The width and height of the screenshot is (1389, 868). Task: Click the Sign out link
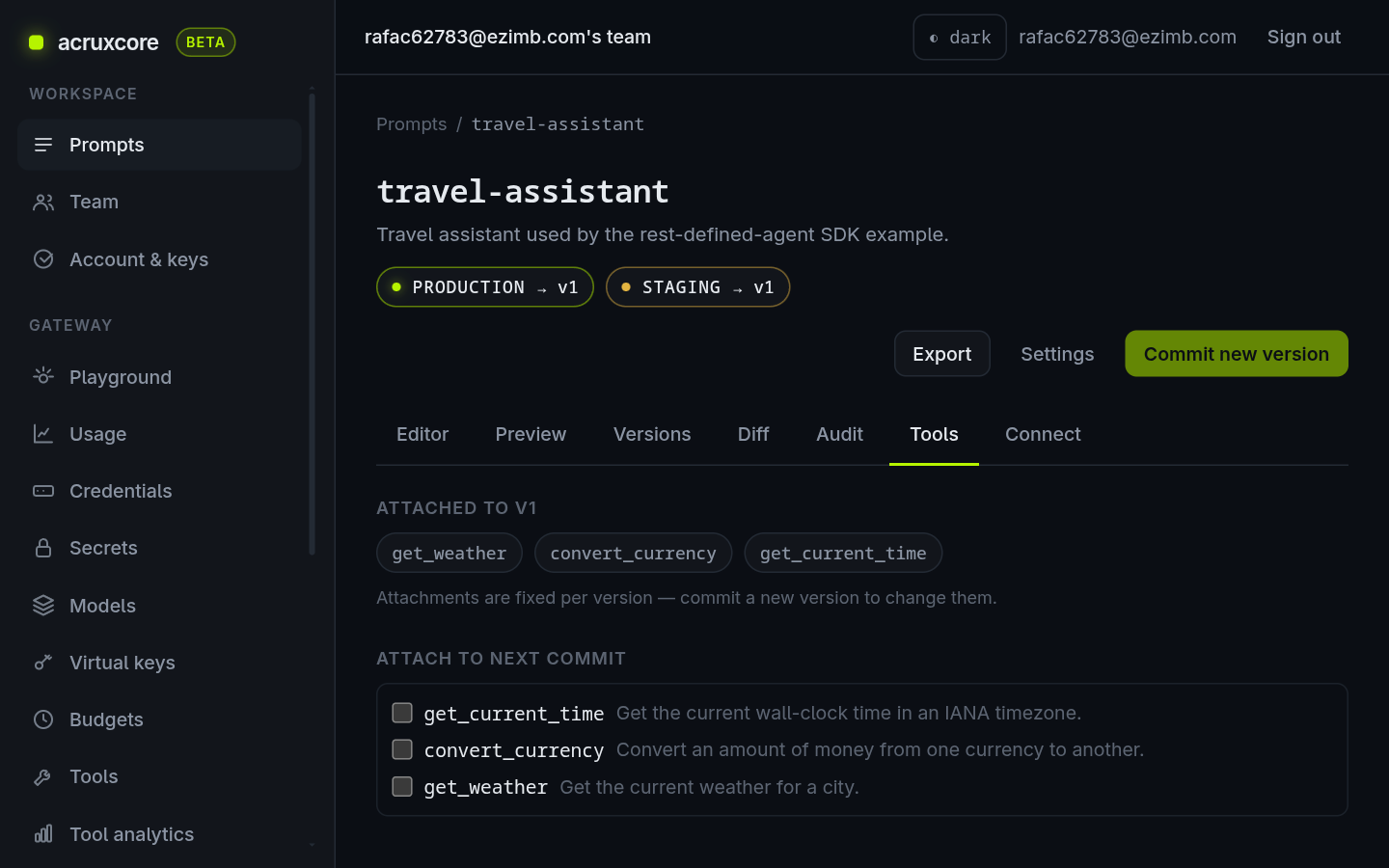click(x=1304, y=37)
